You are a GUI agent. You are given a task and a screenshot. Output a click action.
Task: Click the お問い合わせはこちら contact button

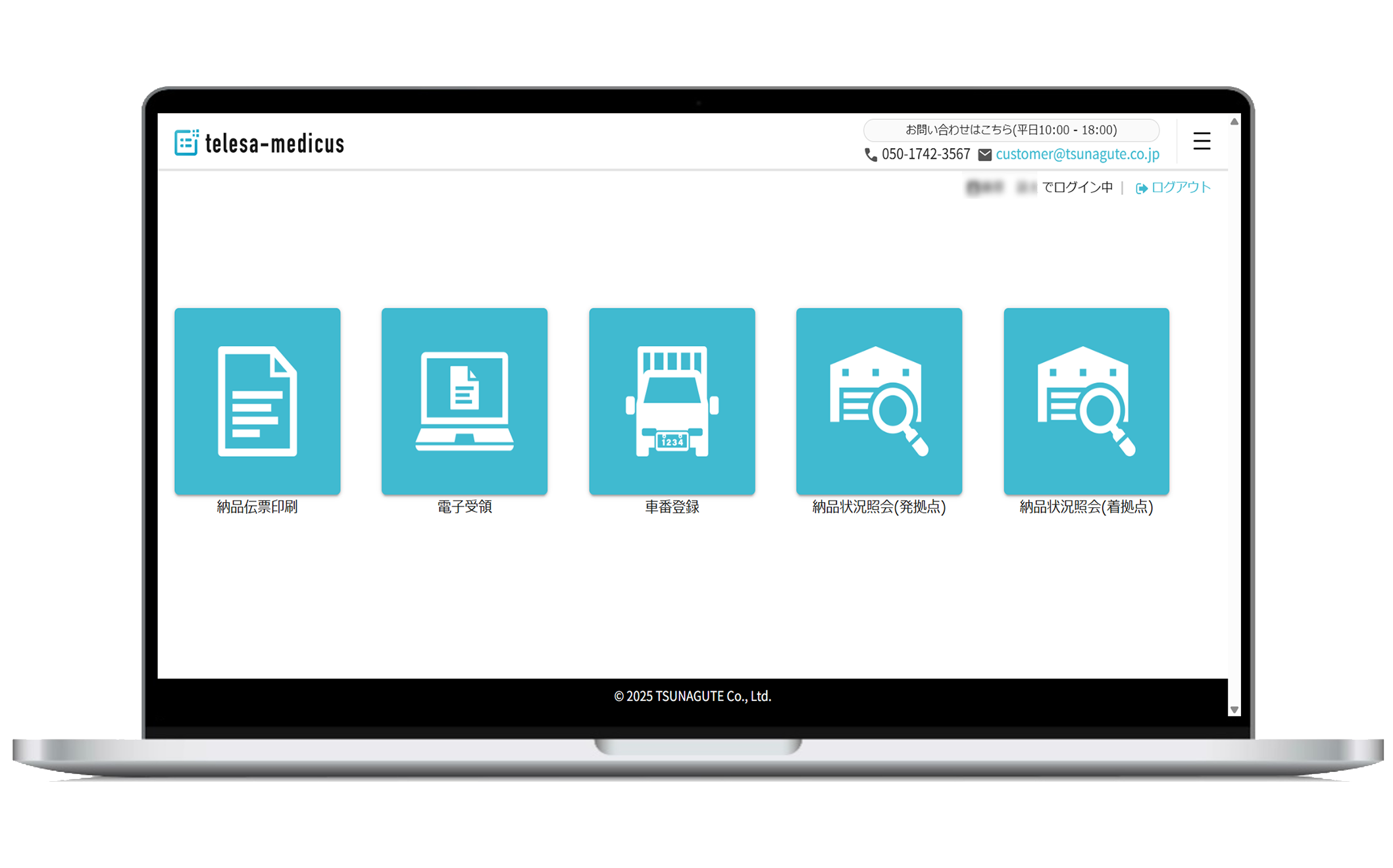tap(1011, 130)
